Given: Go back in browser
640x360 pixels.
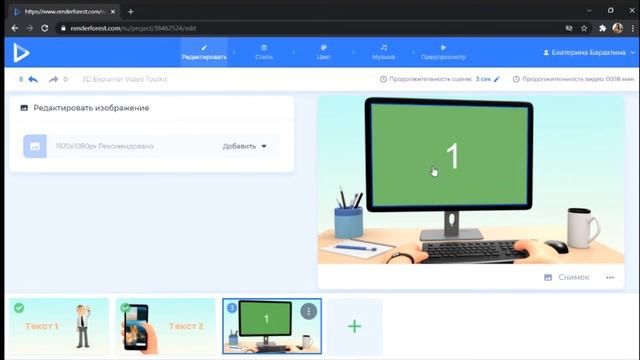Looking at the screenshot, I should pos(15,28).
